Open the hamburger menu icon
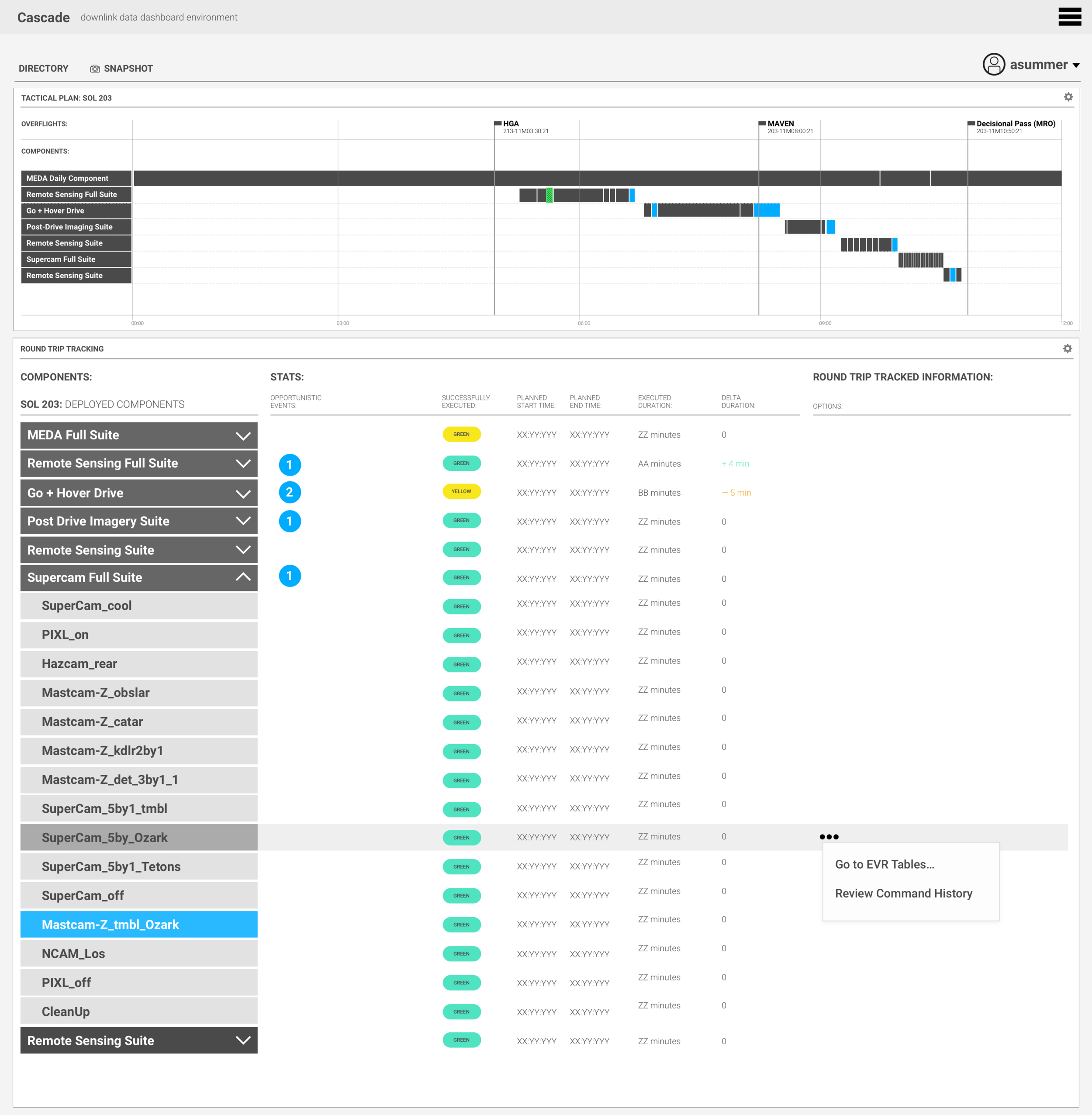 [x=1069, y=17]
